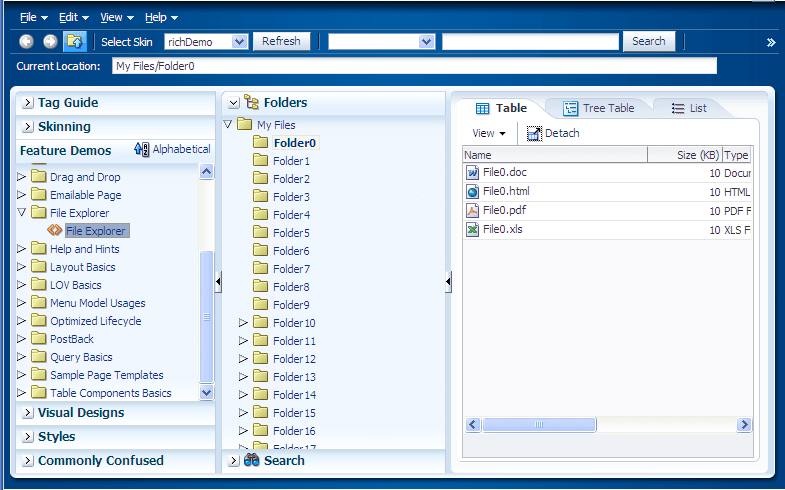Click the search text input field
Screen dimensions: 785x490
point(531,42)
